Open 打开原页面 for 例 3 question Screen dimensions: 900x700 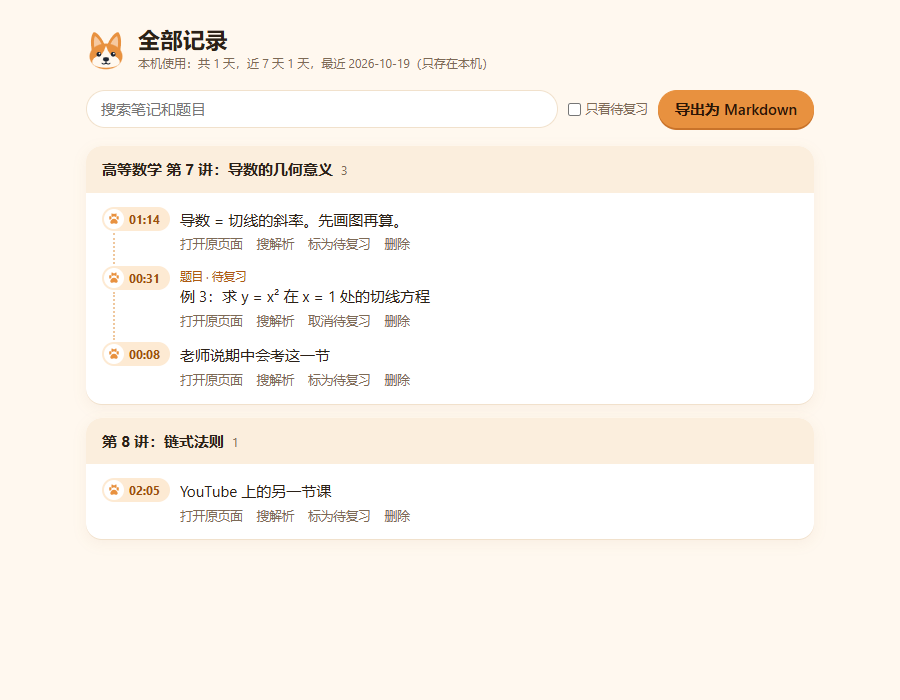211,321
